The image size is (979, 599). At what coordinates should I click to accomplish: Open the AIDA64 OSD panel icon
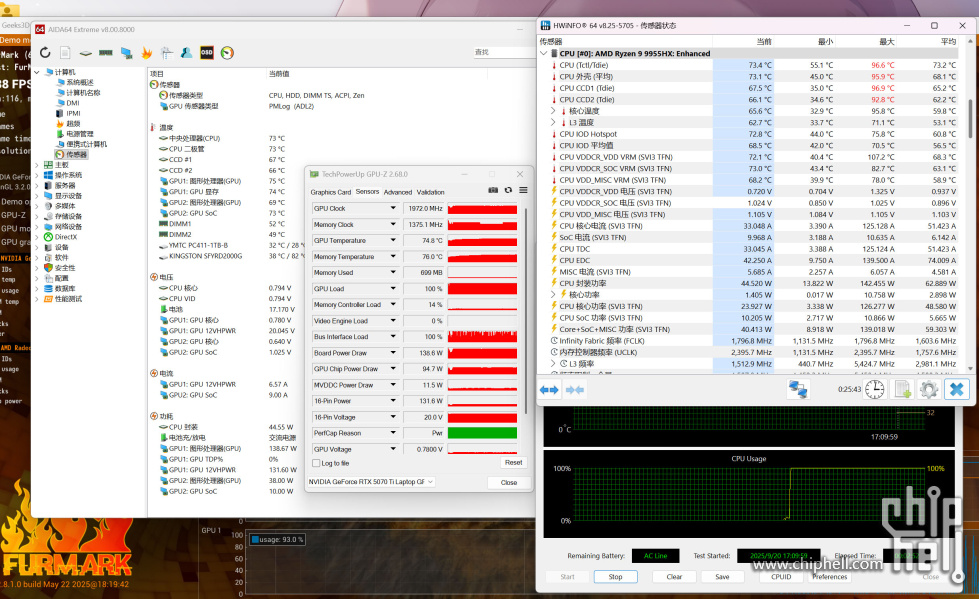tap(207, 53)
